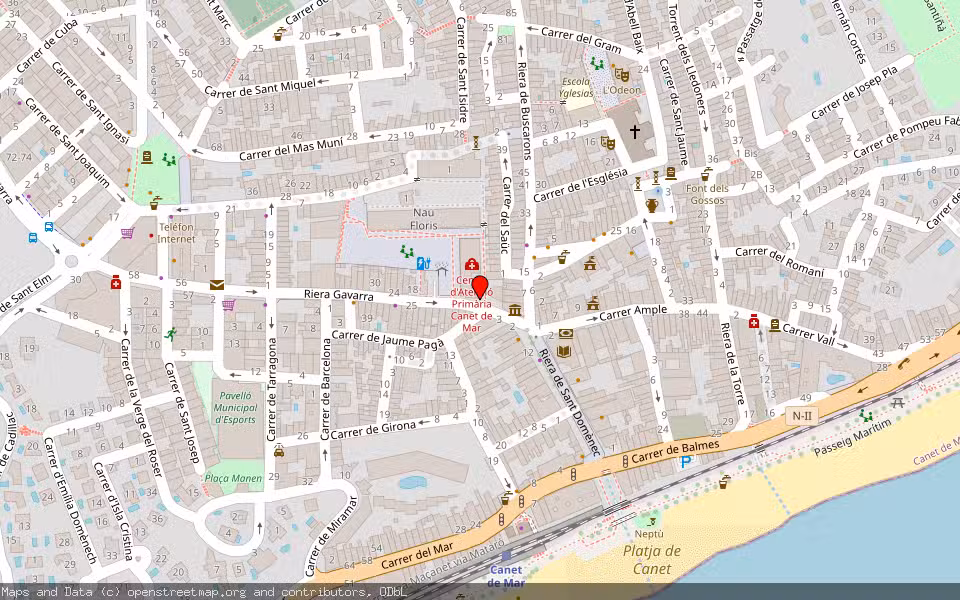Select the telephone icon on the N-II road

pos(903,364)
